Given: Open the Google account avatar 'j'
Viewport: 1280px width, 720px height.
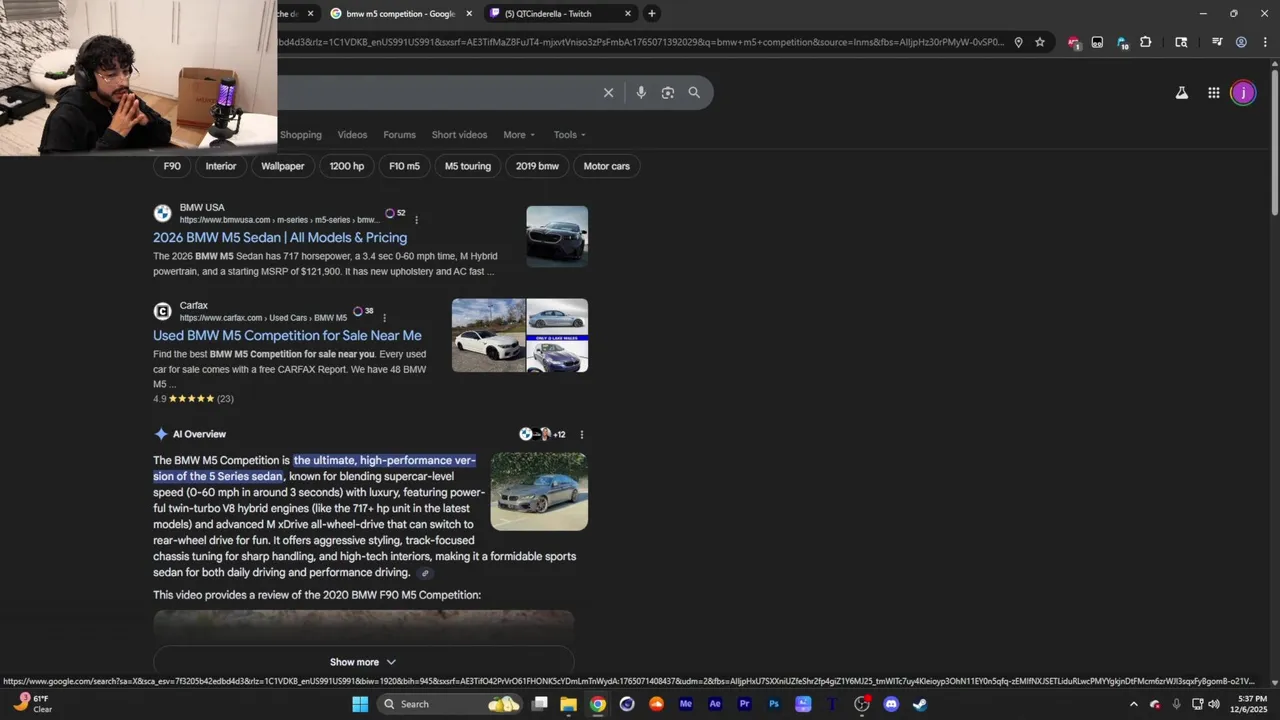Looking at the screenshot, I should click(x=1243, y=93).
